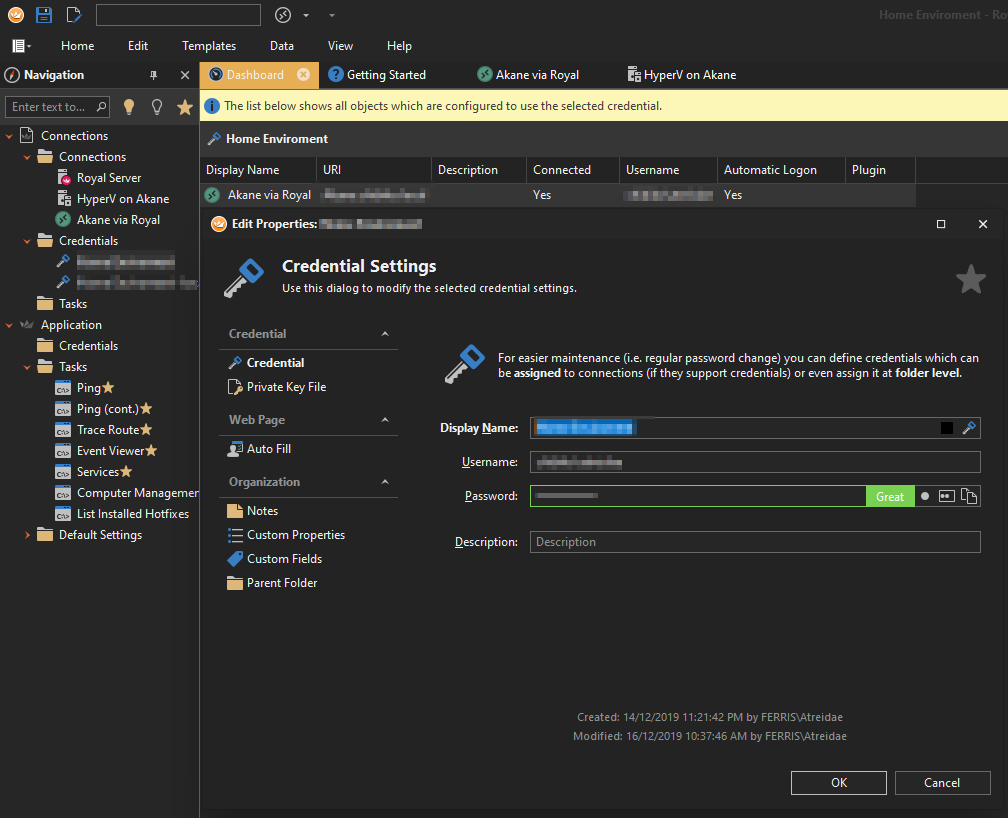Image resolution: width=1008 pixels, height=818 pixels.
Task: Collapse the Organization section
Action: click(385, 482)
